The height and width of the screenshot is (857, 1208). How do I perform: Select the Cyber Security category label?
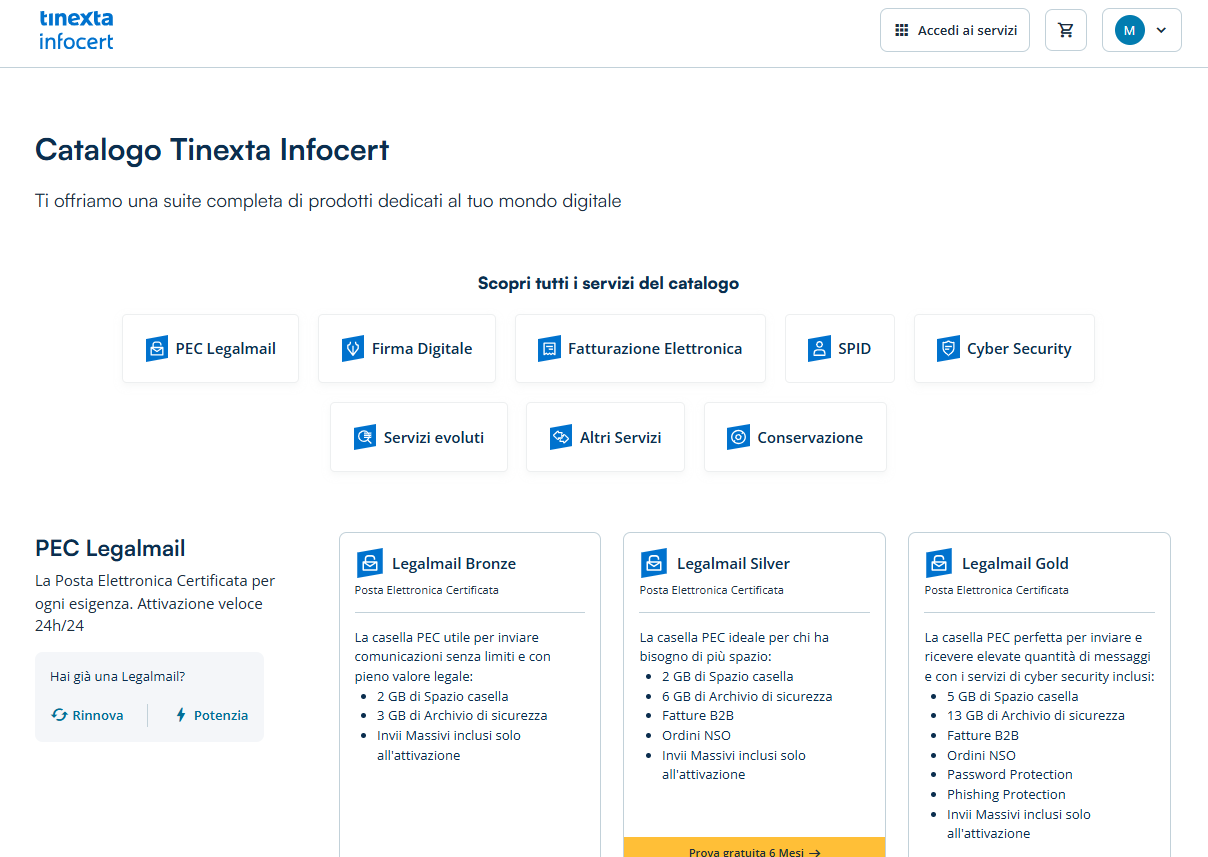point(1019,349)
